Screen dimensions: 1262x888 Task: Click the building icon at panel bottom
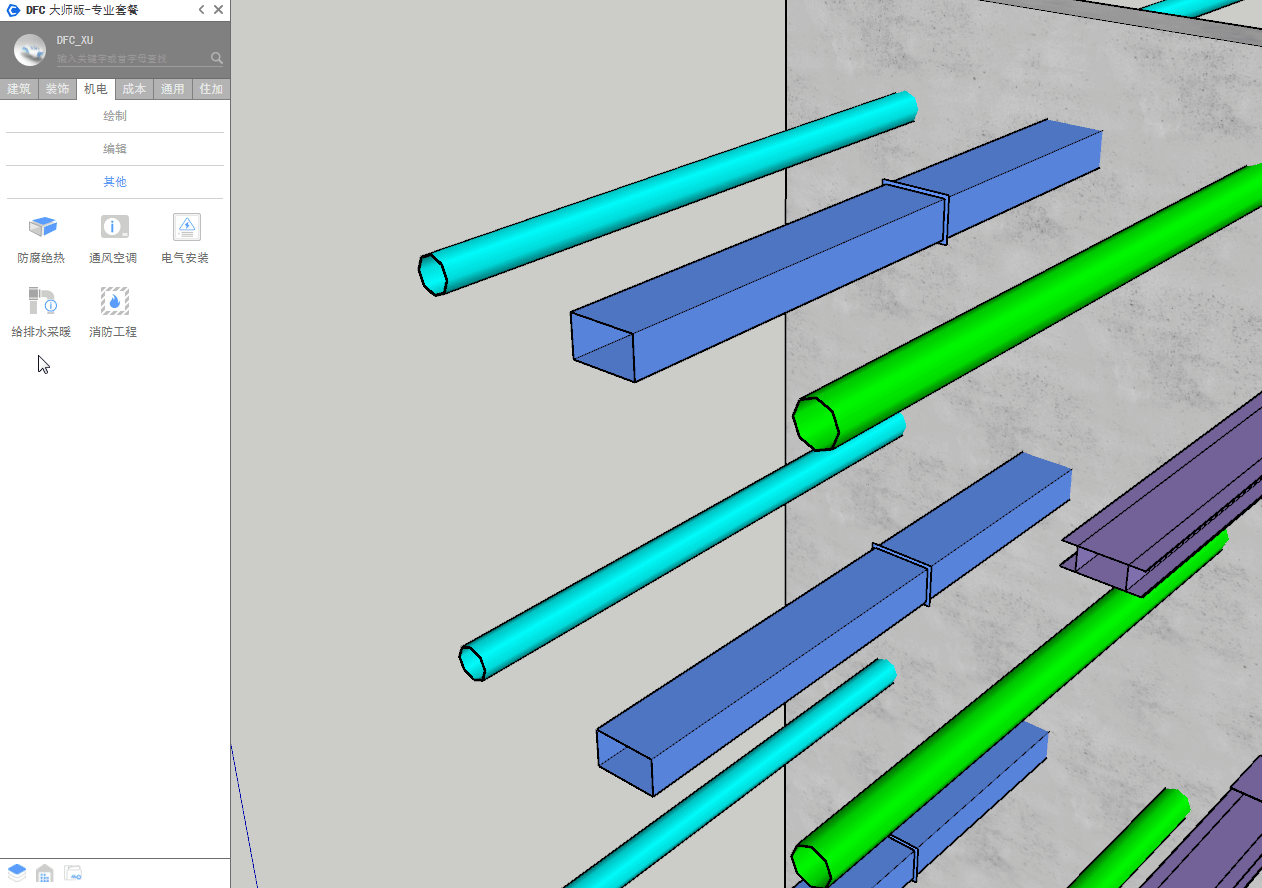coord(45,873)
